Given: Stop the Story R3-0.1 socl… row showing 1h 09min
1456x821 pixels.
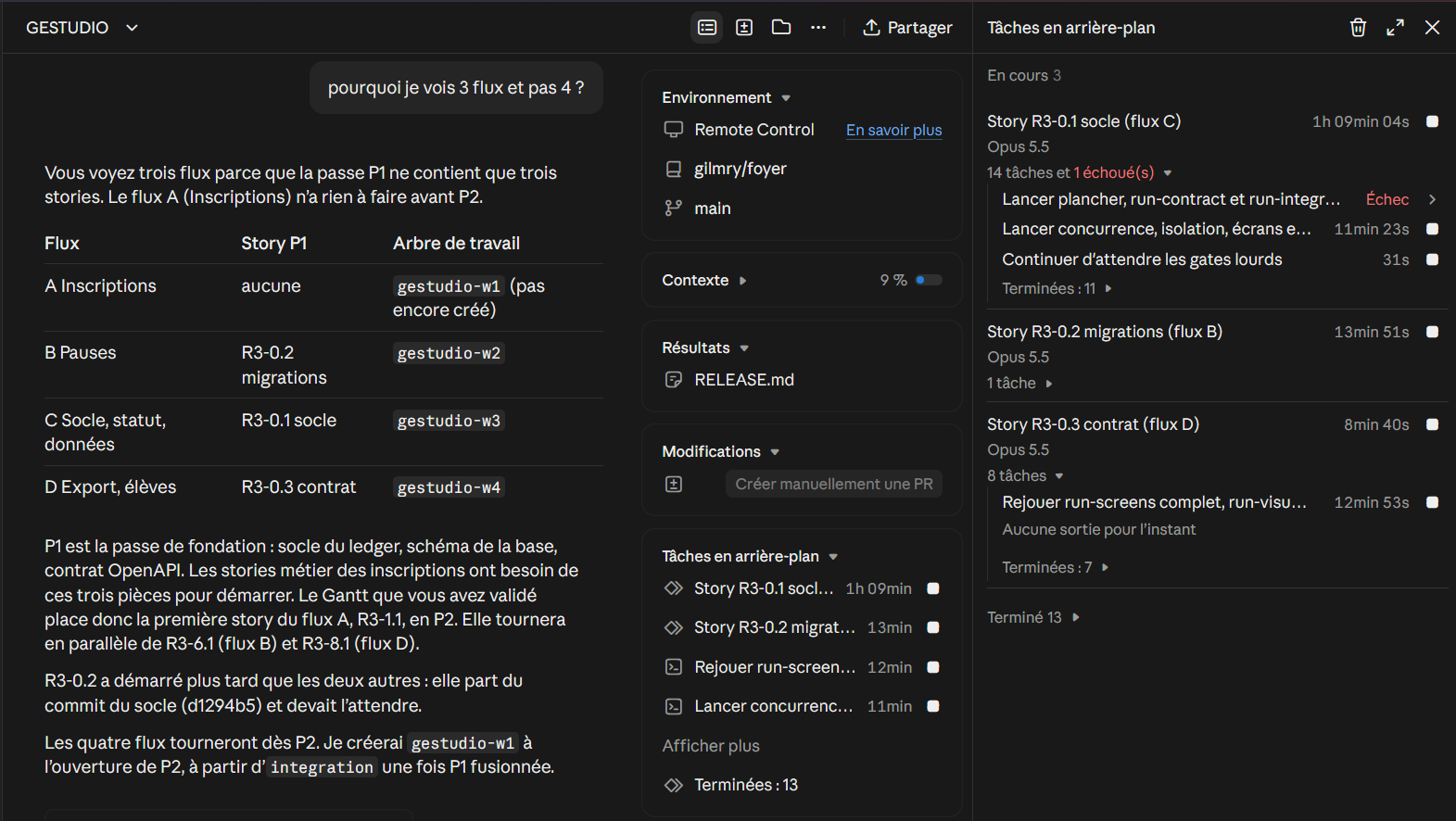Looking at the screenshot, I should coord(933,588).
